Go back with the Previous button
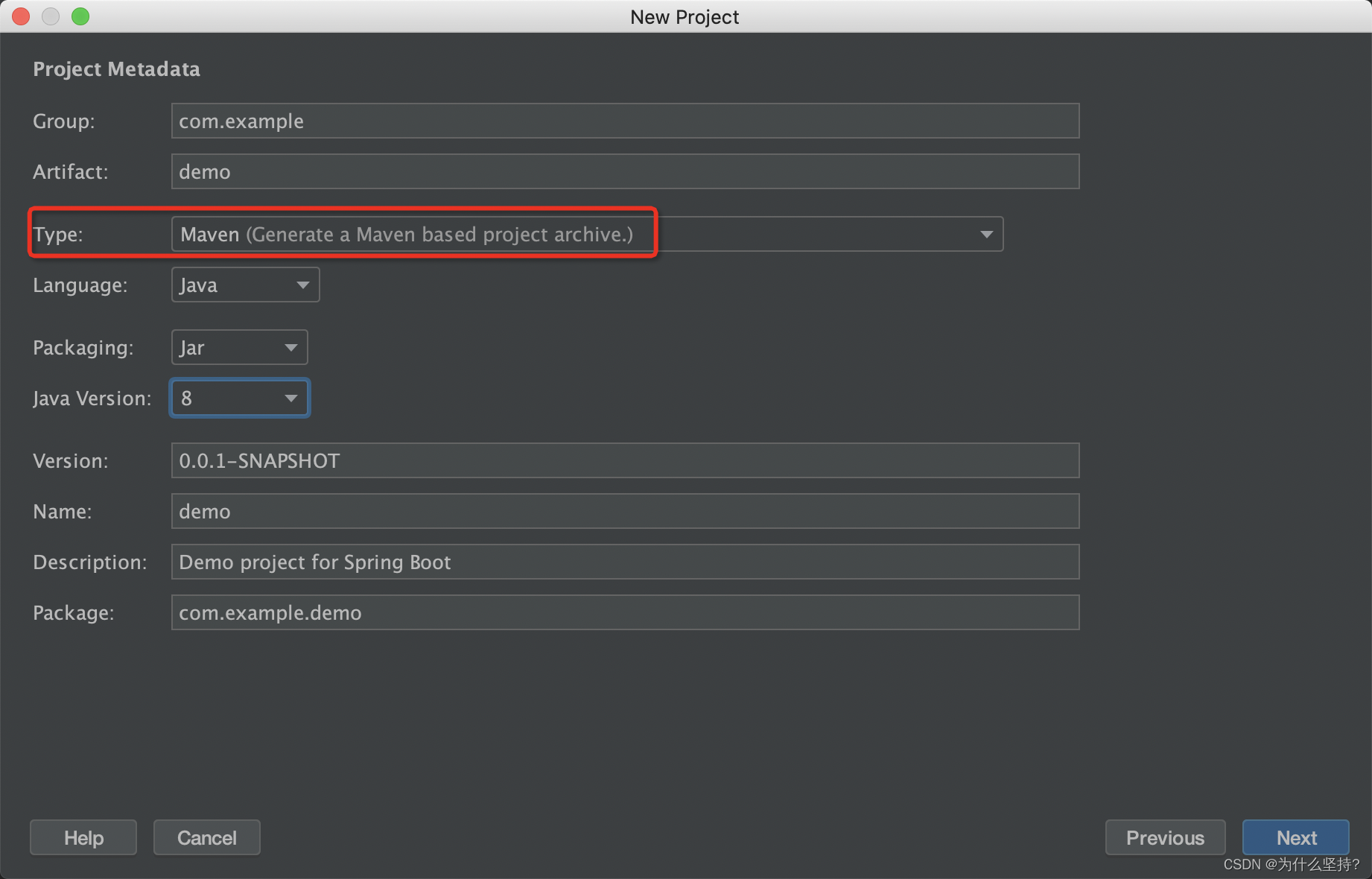 (1165, 837)
